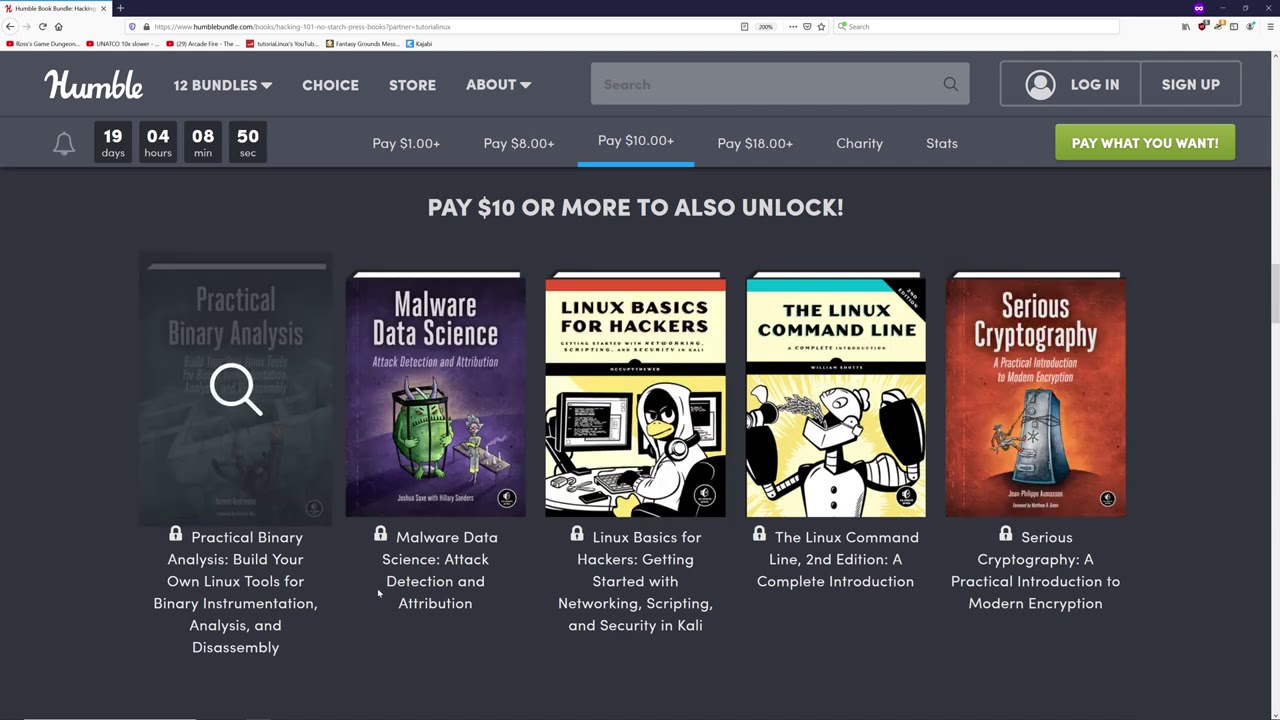
Task: Open the Firefox hamburger menu
Action: coord(1270,27)
